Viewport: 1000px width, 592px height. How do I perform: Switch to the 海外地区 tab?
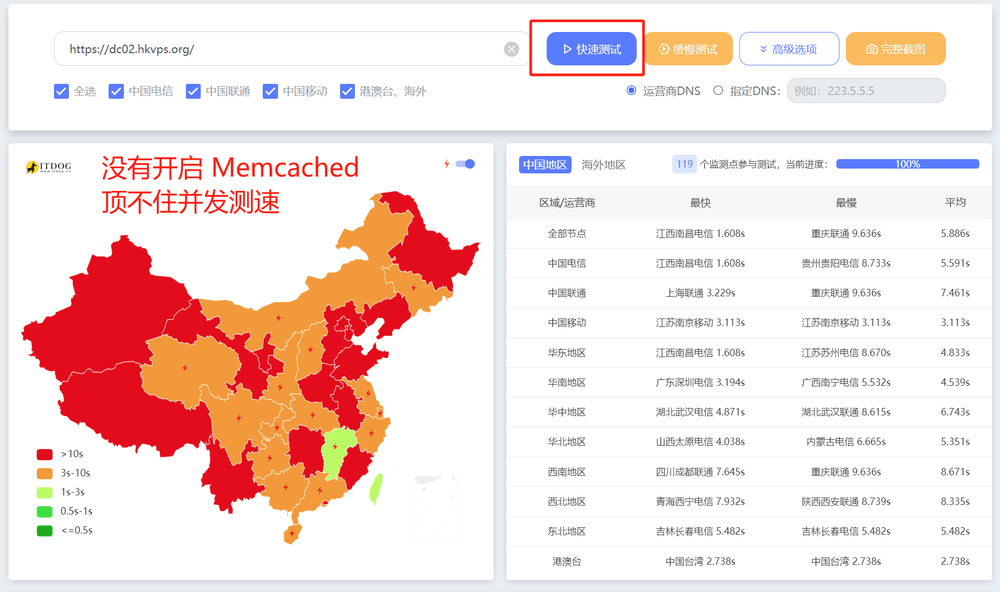(x=603, y=164)
